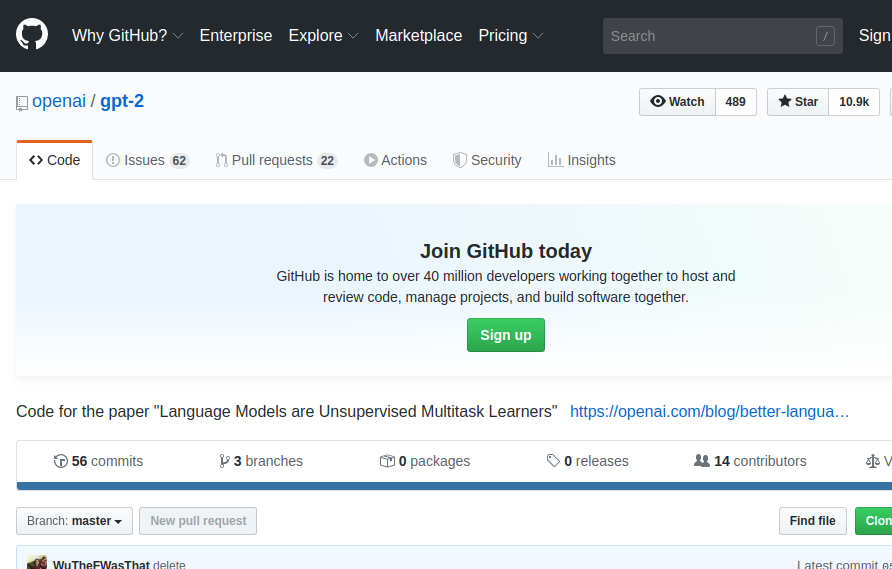Click WuTheFWasThat avatar thumbnail
892x569 pixels.
(x=37, y=562)
